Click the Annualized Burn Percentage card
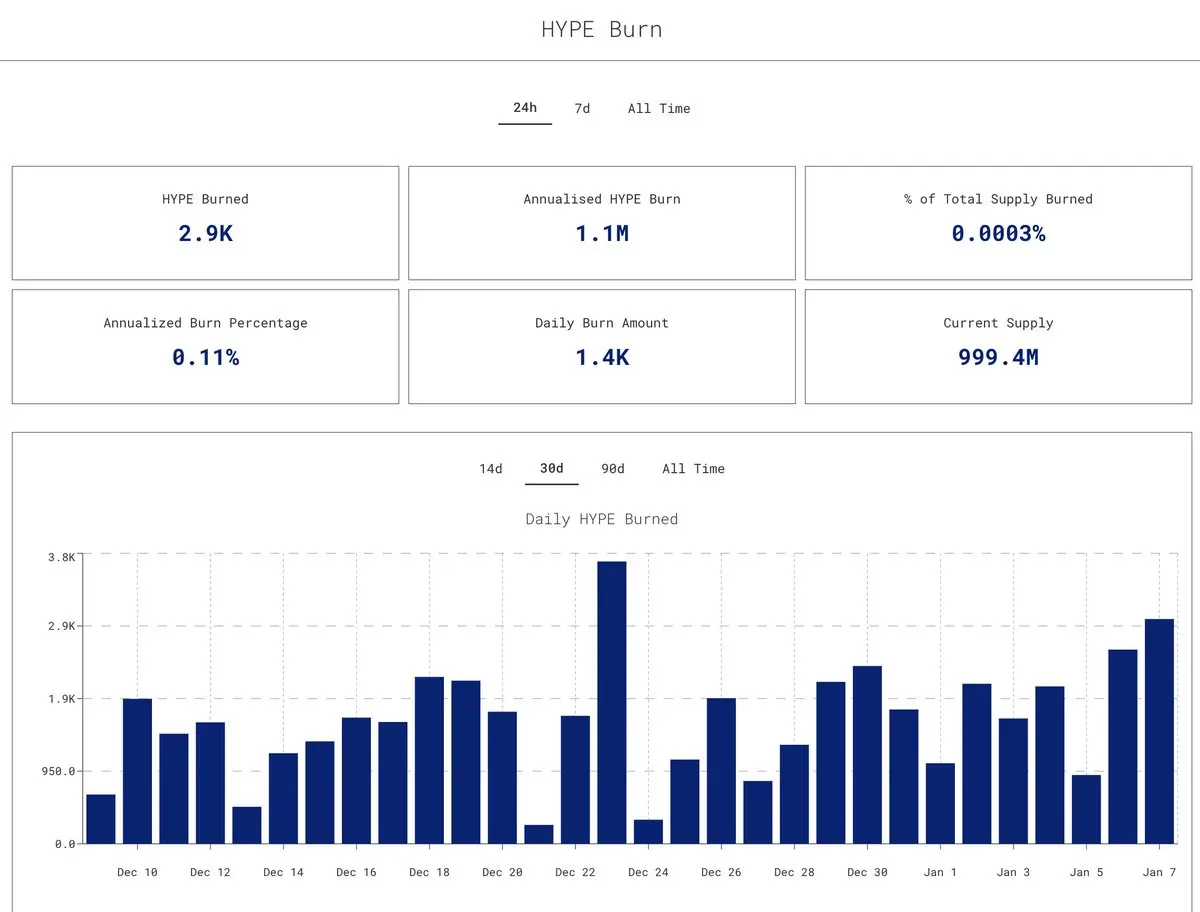Viewport: 1200px width, 912px height. 205,347
